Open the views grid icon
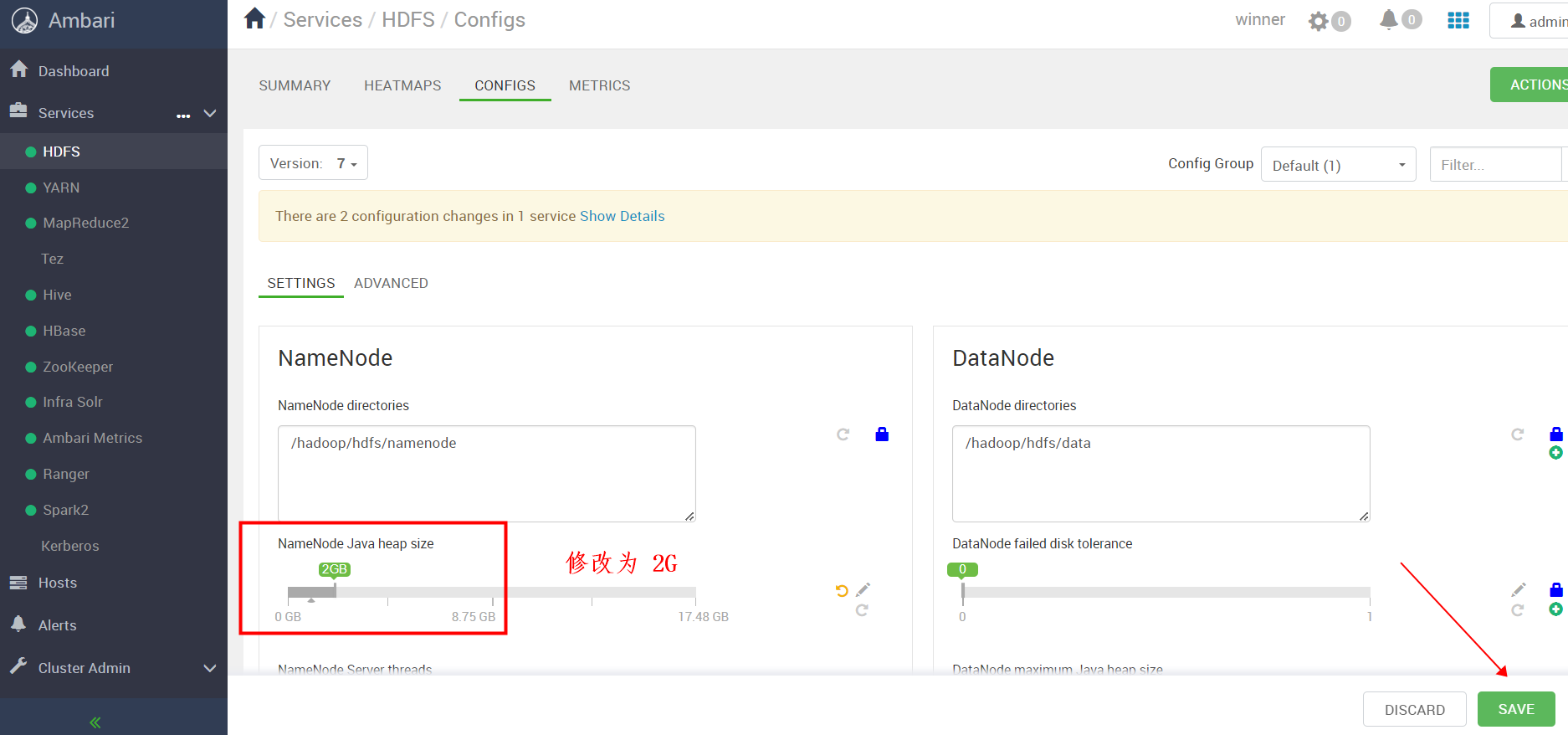The width and height of the screenshot is (1568, 735). pos(1458,20)
